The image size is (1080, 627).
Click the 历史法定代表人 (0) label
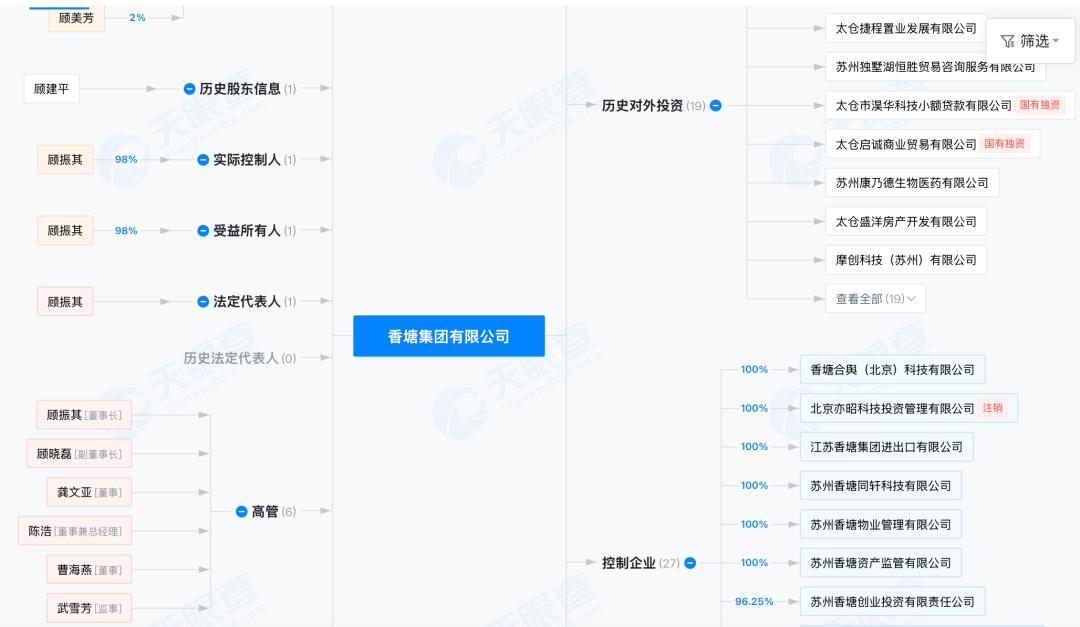tap(240, 358)
